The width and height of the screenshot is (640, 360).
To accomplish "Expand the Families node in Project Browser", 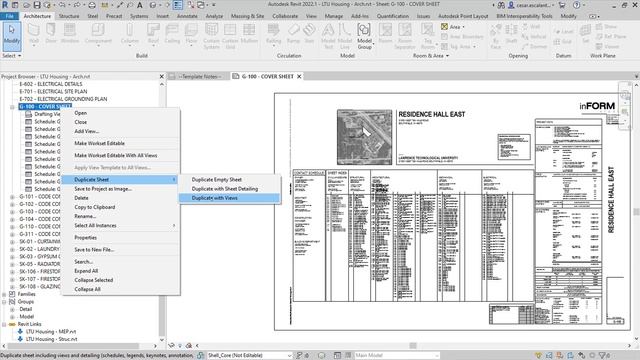I will (4, 294).
